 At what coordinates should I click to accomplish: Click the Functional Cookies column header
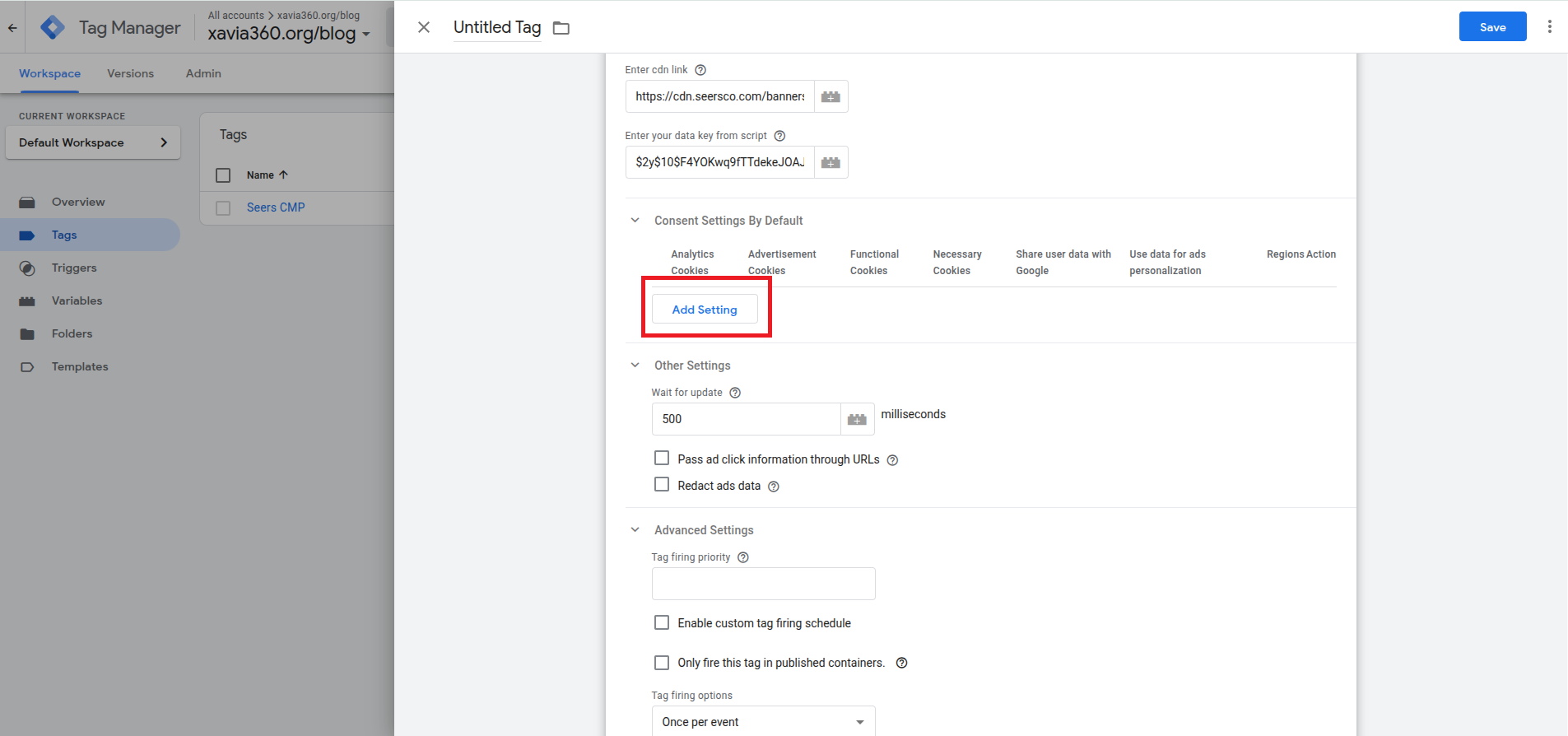point(874,262)
